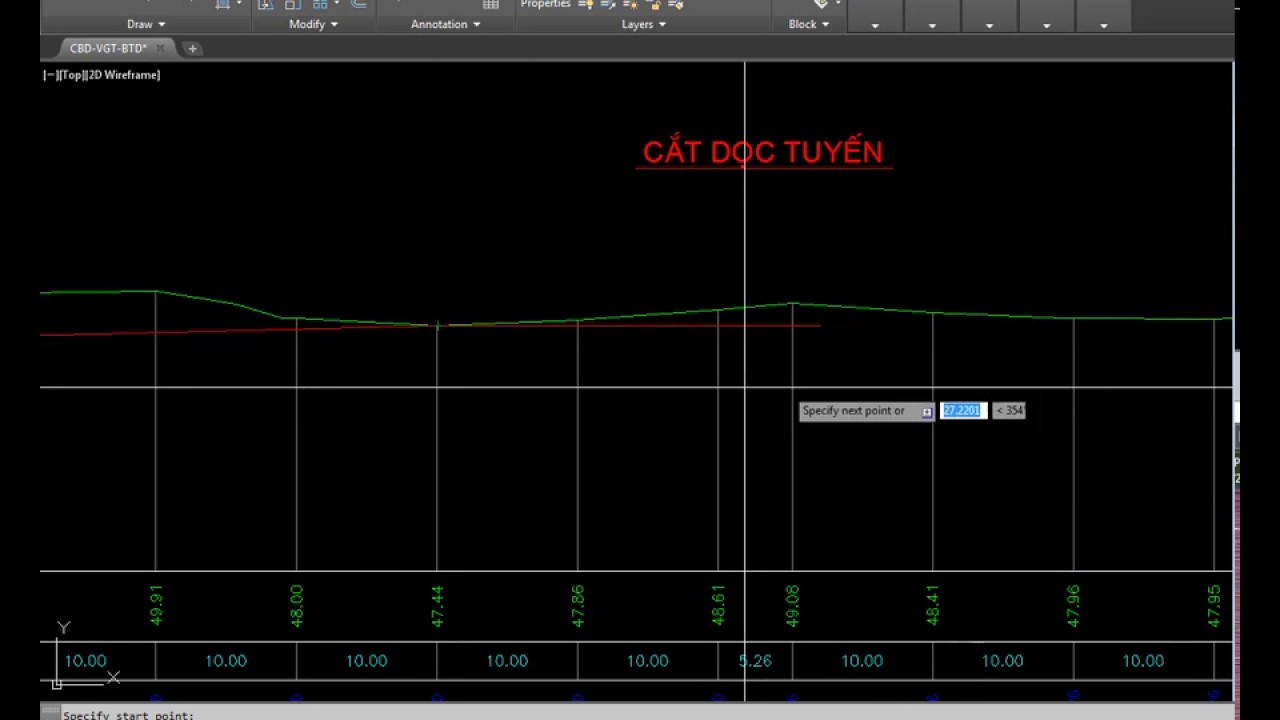Open the collapsed ribbon panel right of Block

click(x=875, y=25)
